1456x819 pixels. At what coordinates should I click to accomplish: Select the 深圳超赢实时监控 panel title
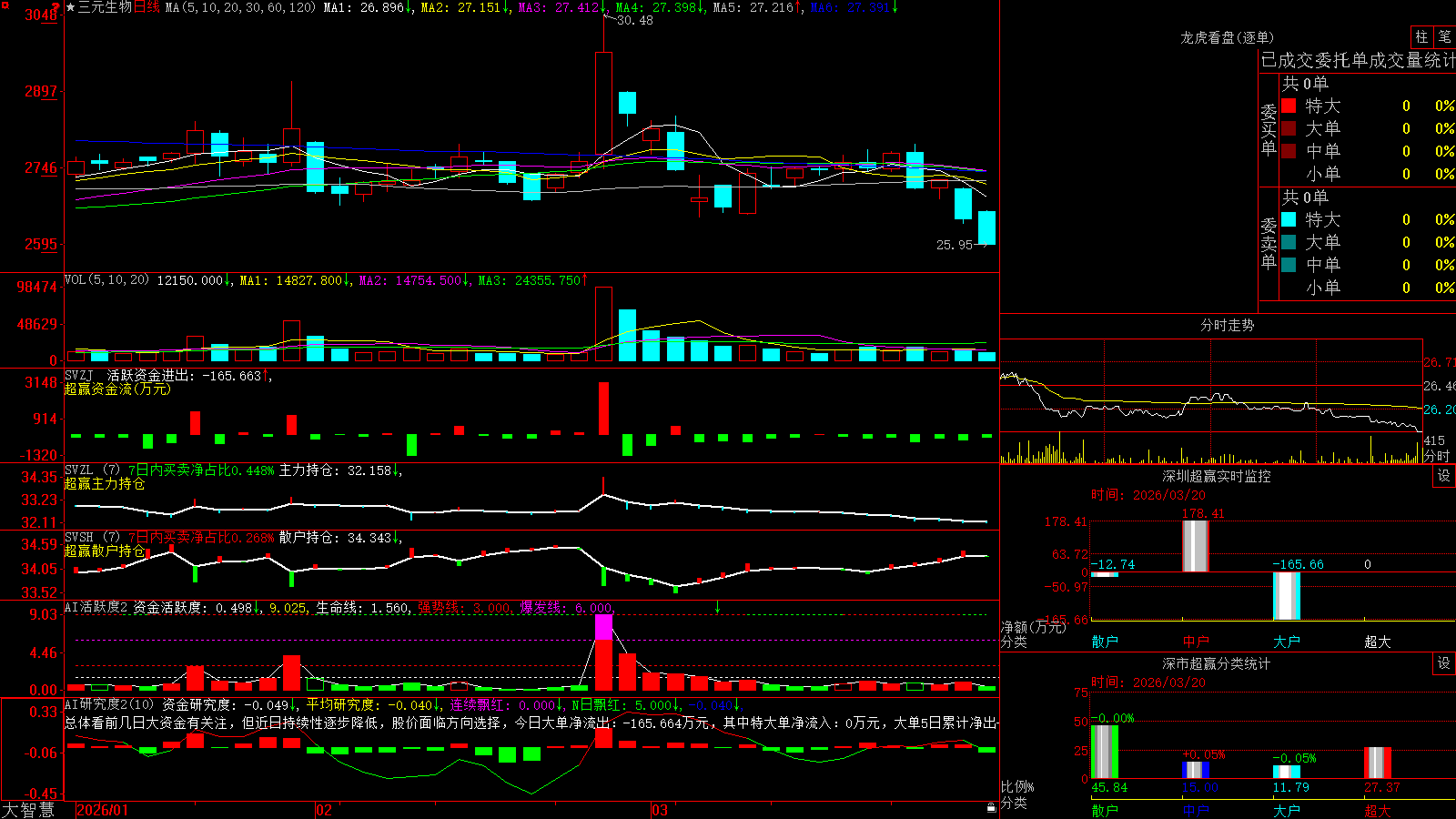point(1216,476)
